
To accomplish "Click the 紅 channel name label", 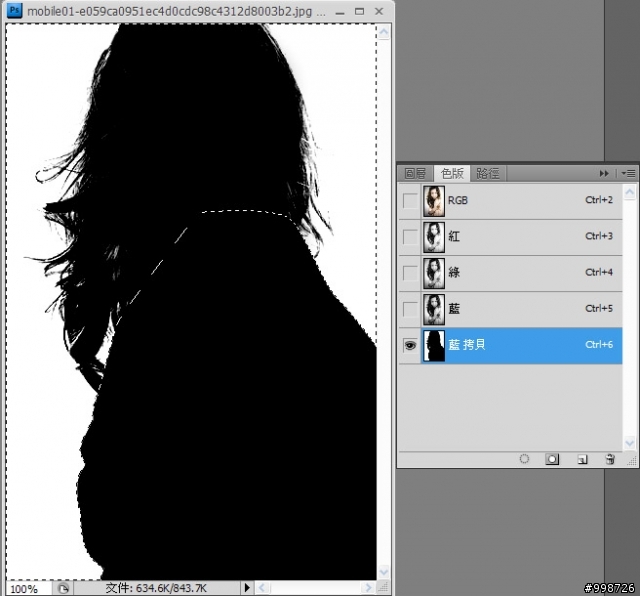I will tap(454, 236).
